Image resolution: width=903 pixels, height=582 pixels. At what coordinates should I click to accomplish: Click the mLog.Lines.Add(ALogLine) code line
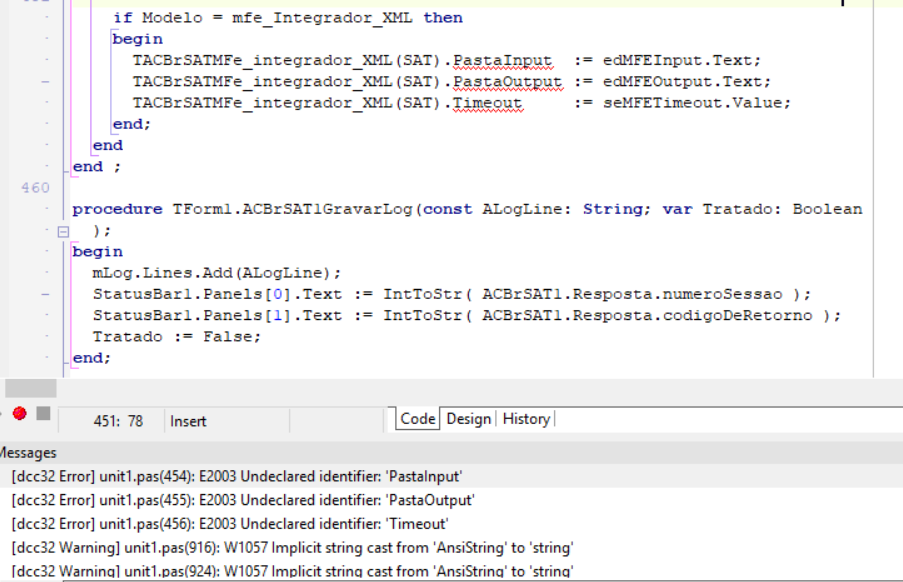coord(217,273)
